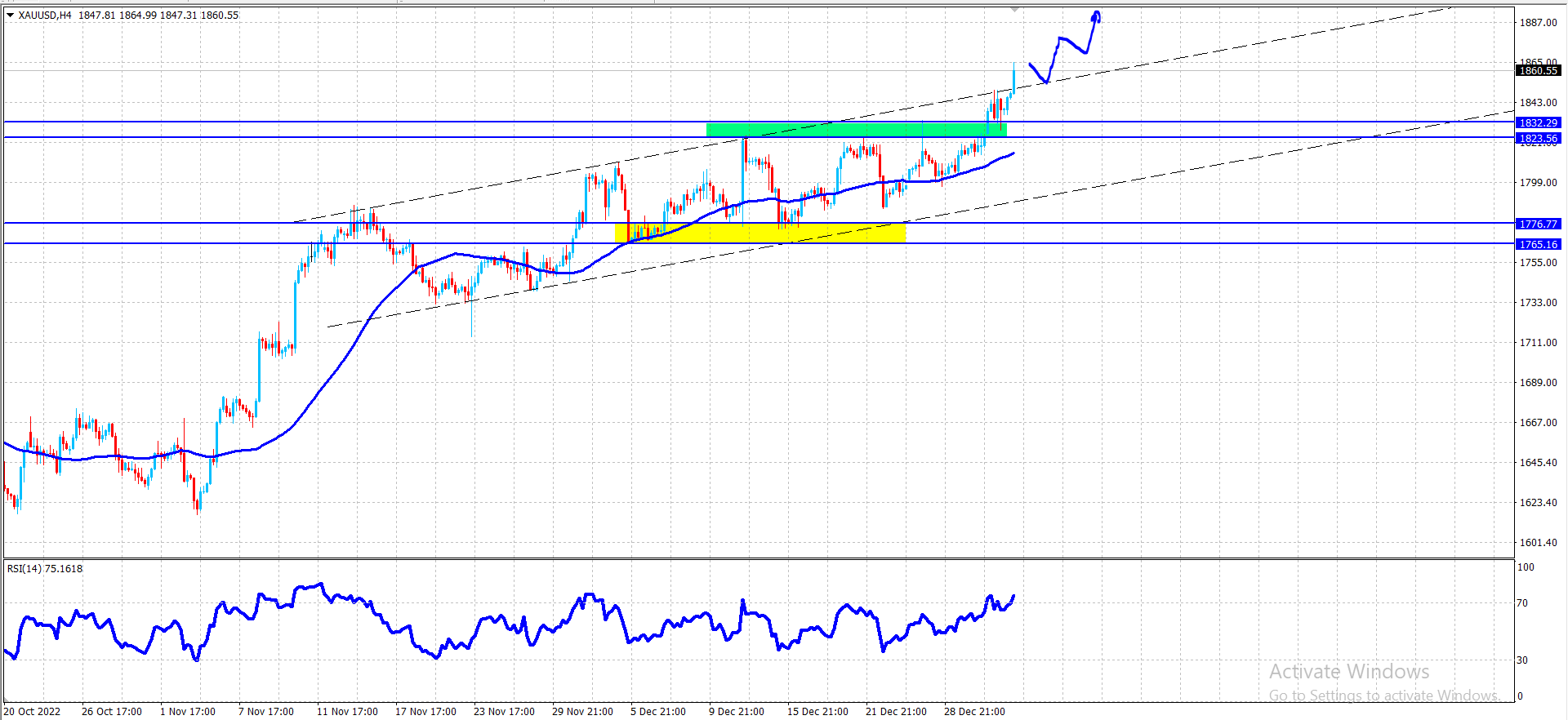Click the RSI(14) 75.1618 indicator label
The height and width of the screenshot is (720, 1568).
pos(45,568)
